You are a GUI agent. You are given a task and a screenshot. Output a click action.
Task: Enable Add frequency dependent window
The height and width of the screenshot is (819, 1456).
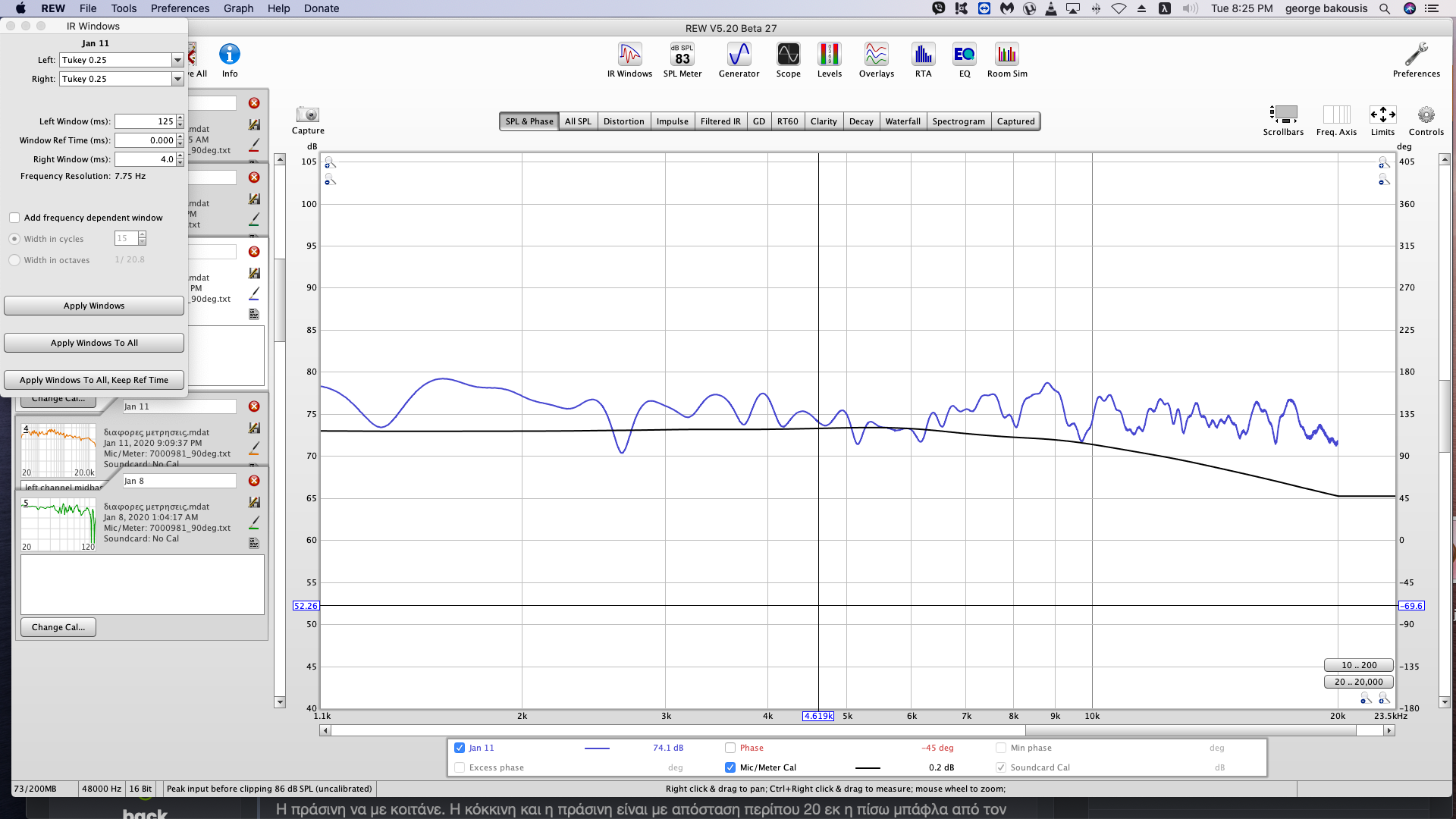click(14, 218)
